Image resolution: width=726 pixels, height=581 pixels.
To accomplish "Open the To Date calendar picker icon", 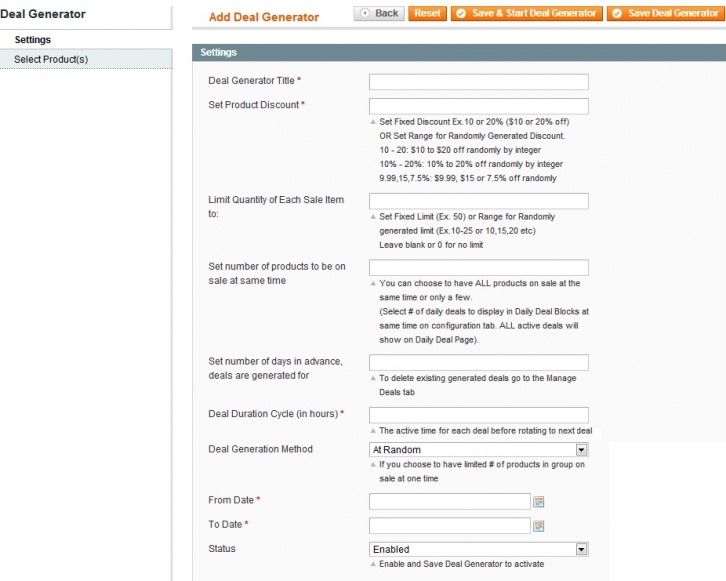I will (538, 526).
